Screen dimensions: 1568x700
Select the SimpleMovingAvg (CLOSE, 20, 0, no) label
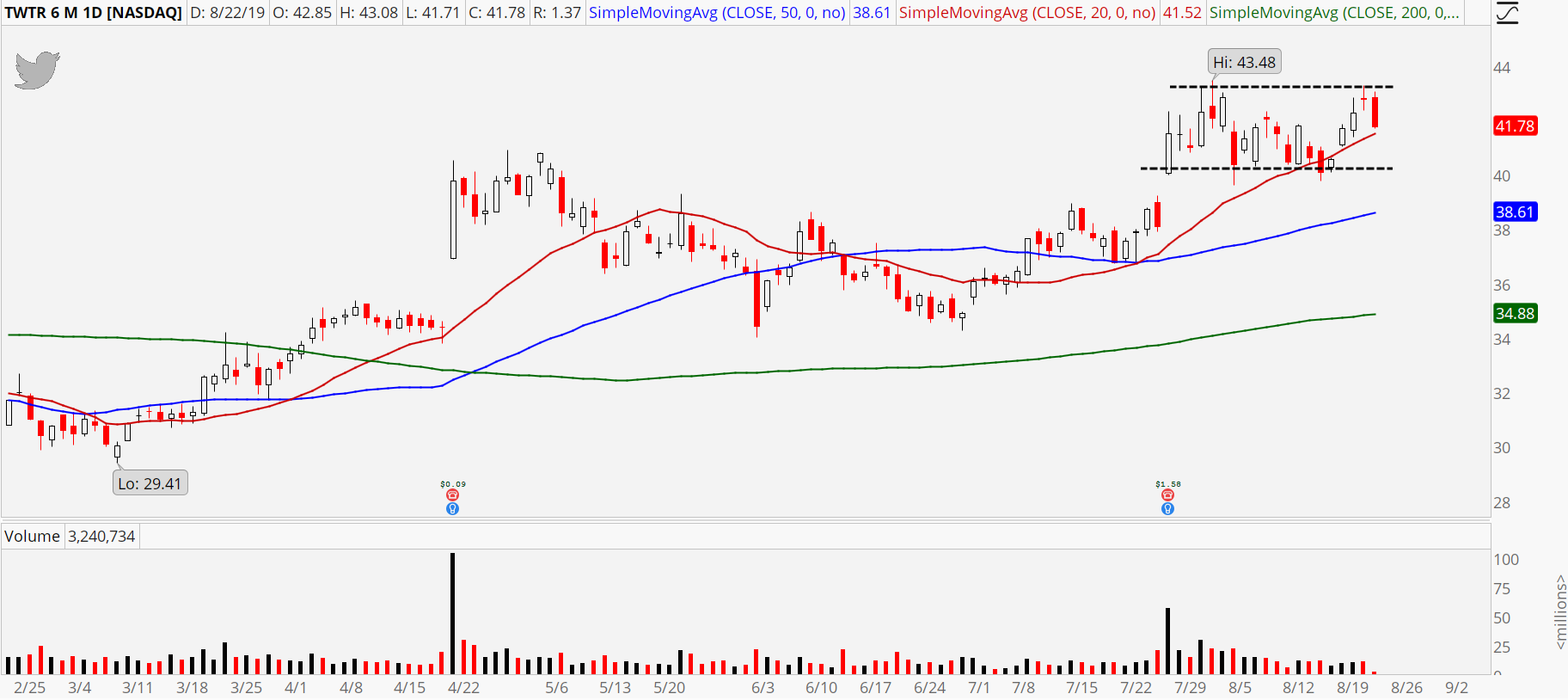pos(1027,13)
